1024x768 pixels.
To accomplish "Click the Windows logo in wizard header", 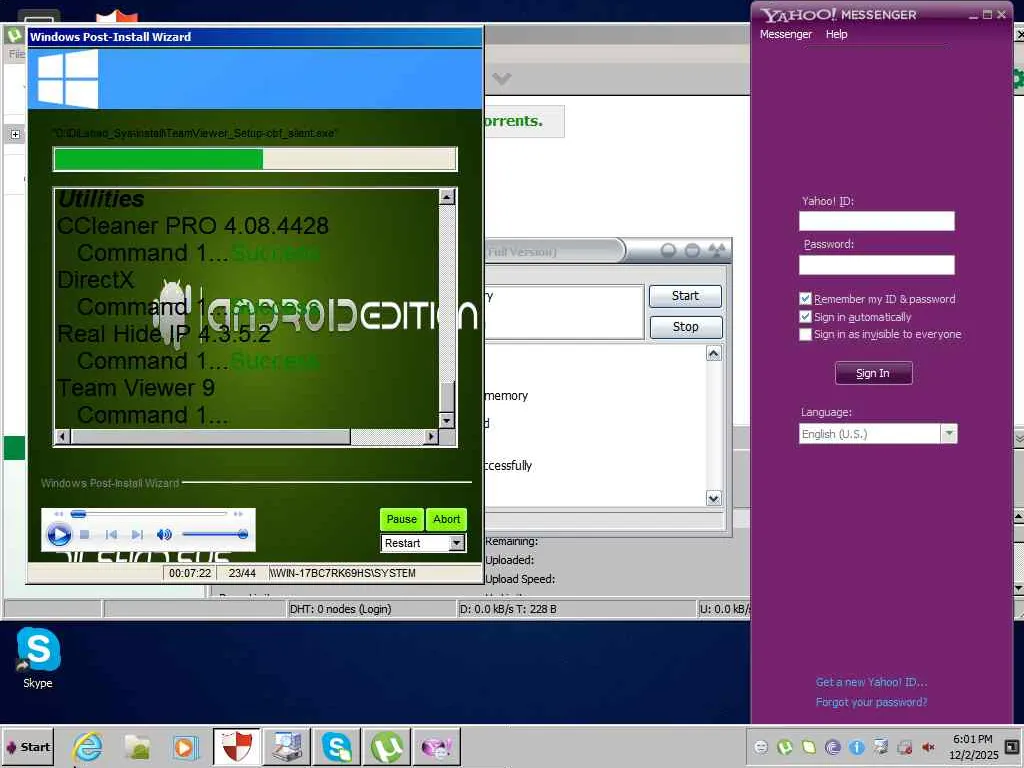I will (67, 78).
